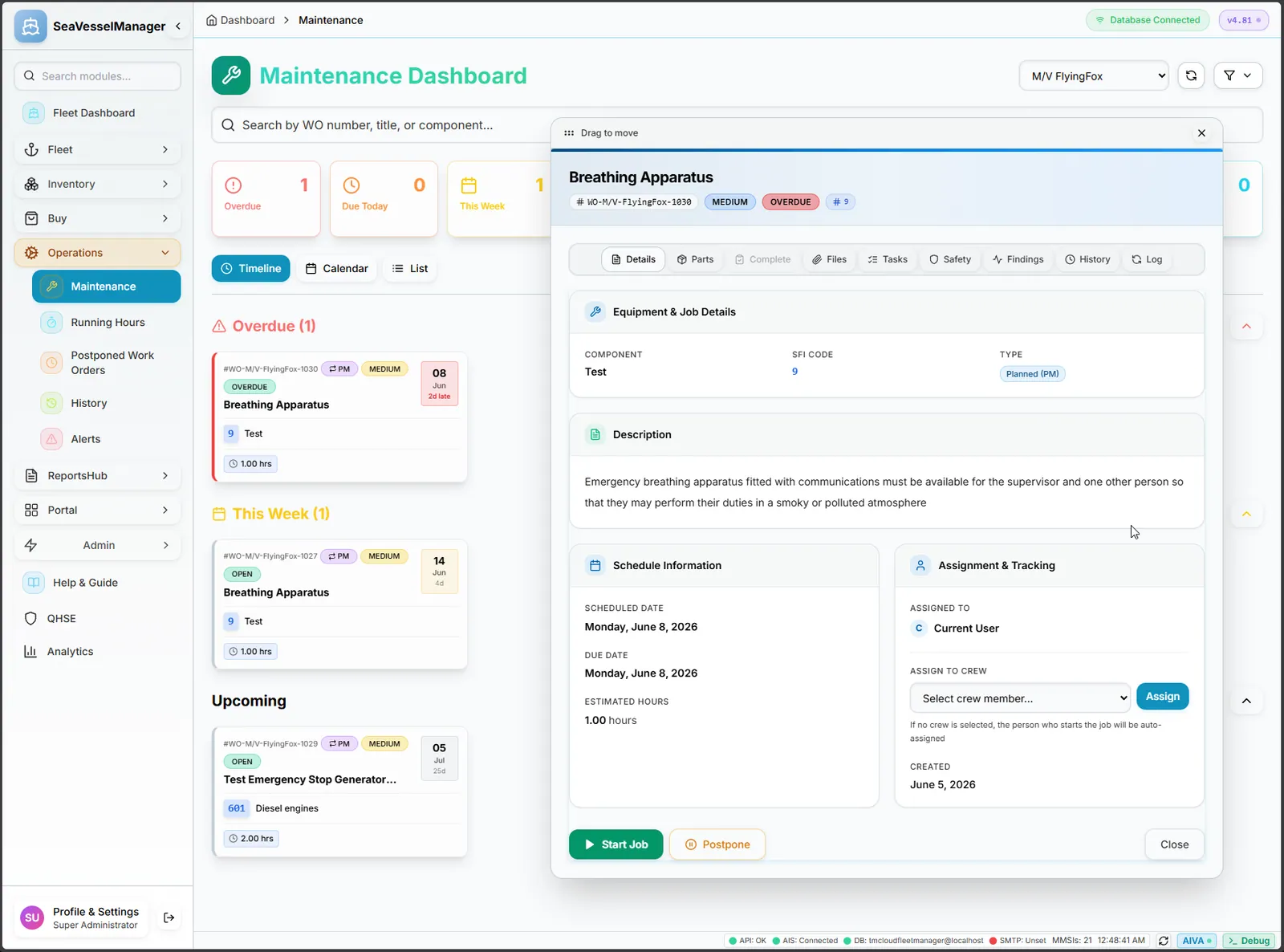This screenshot has width=1284, height=952.
Task: Switch to Timeline view
Action: tap(251, 268)
